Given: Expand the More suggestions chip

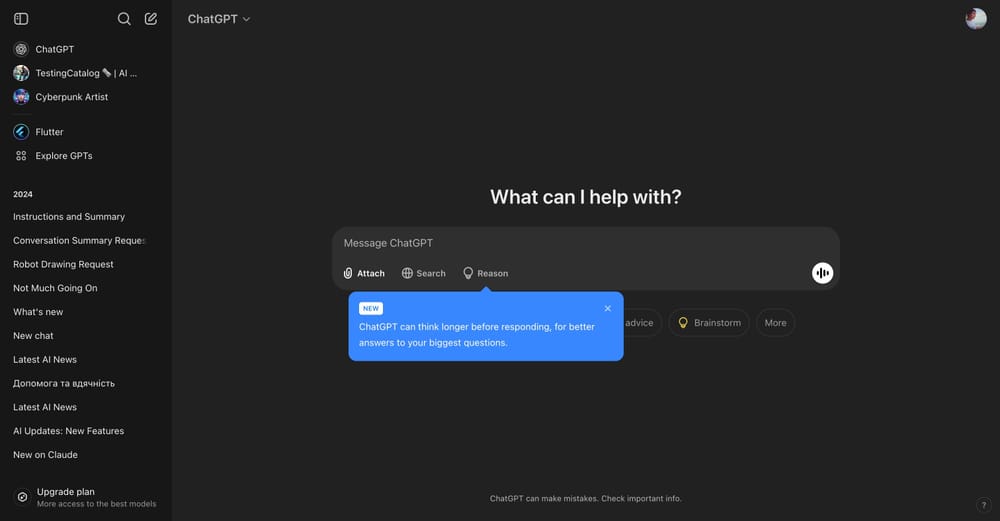Looking at the screenshot, I should pos(776,323).
